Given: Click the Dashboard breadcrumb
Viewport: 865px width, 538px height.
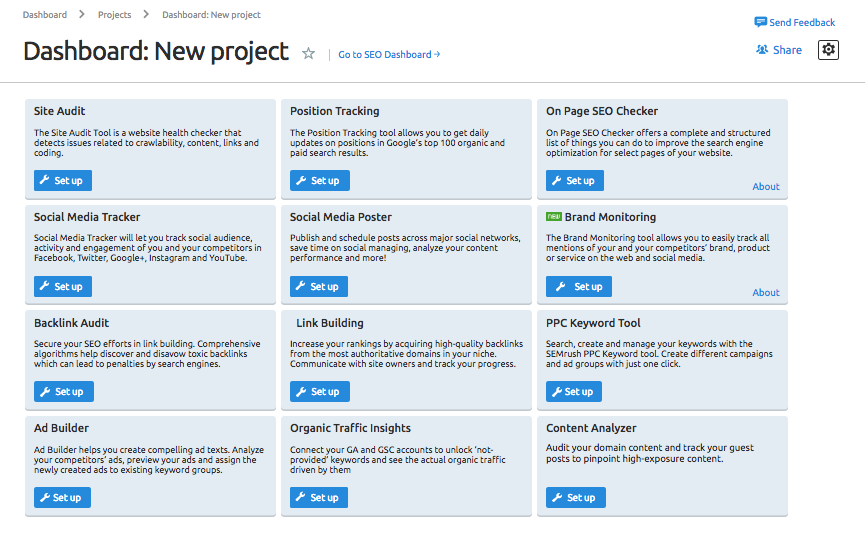Looking at the screenshot, I should (x=45, y=15).
